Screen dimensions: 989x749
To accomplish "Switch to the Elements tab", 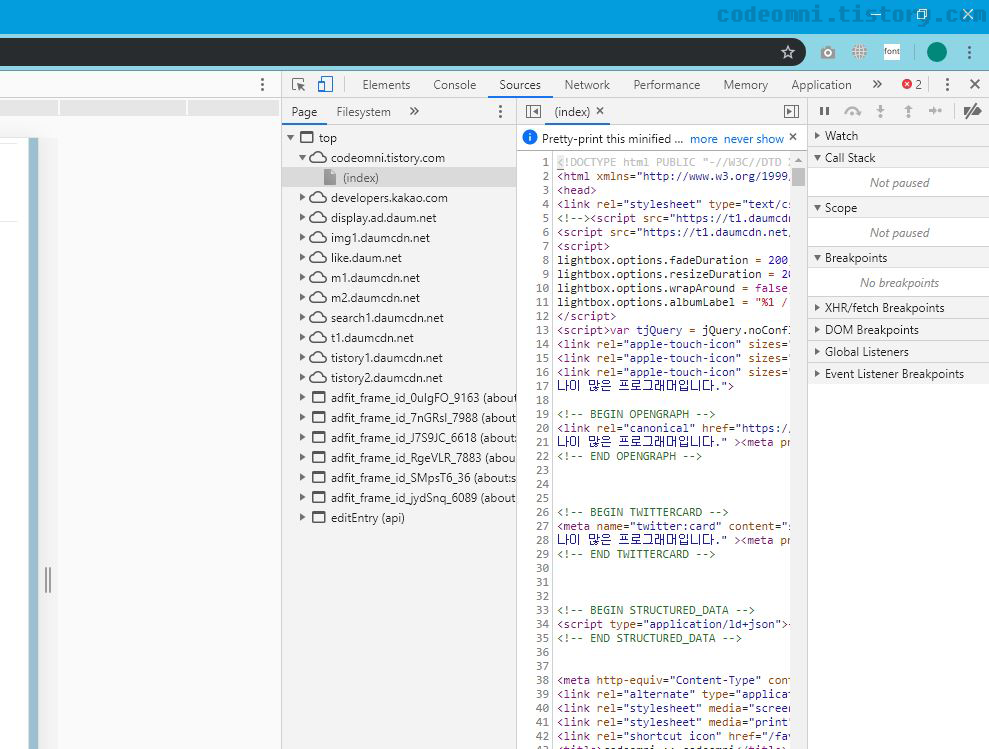I will [x=386, y=85].
